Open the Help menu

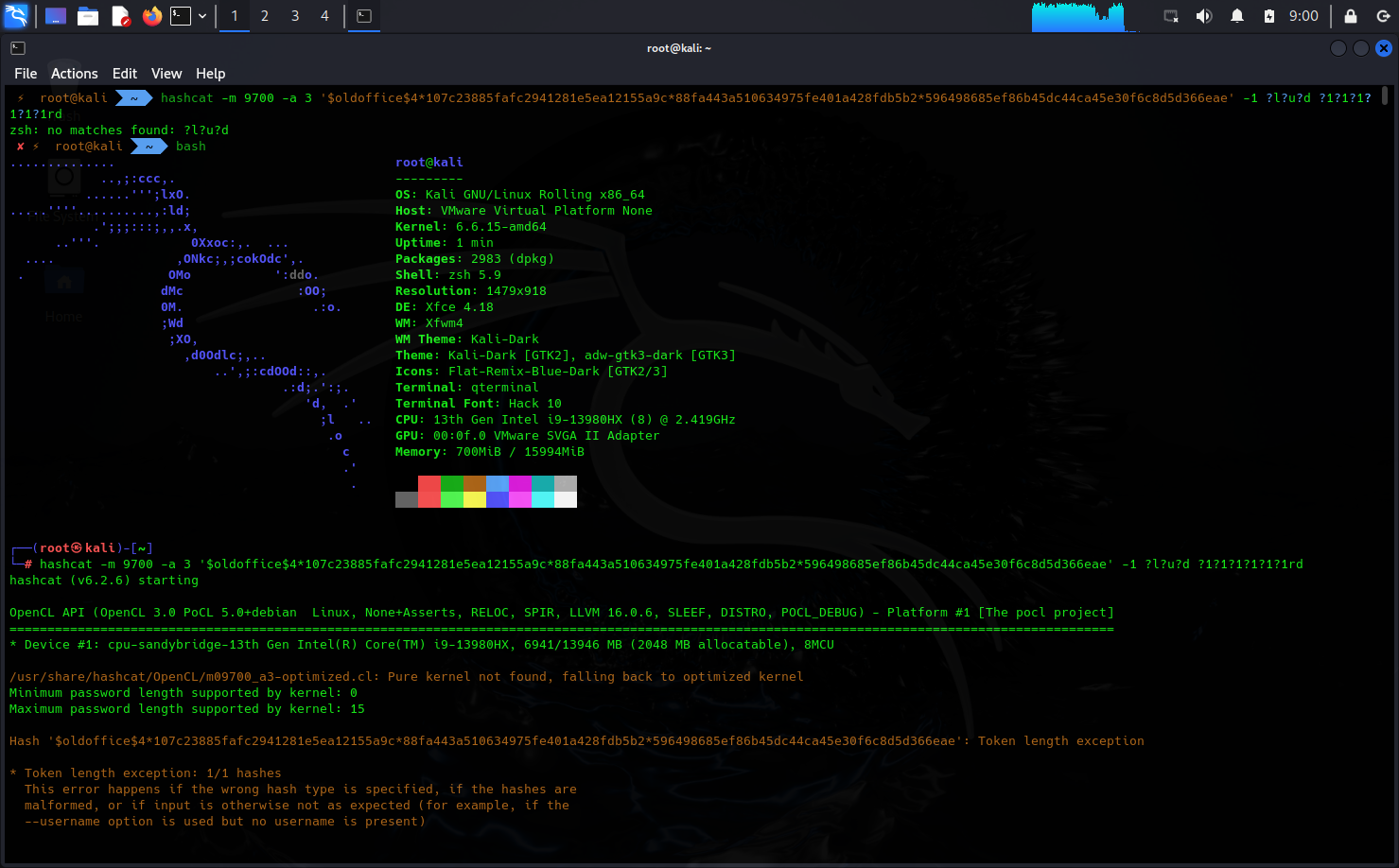pyautogui.click(x=210, y=74)
